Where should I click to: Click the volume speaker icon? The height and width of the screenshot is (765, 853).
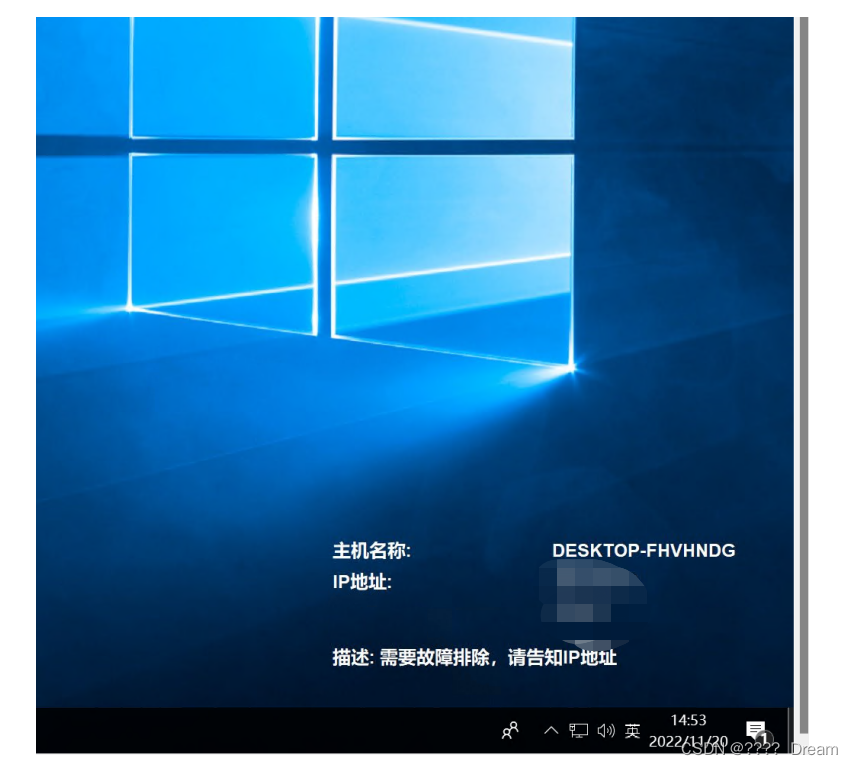click(606, 730)
